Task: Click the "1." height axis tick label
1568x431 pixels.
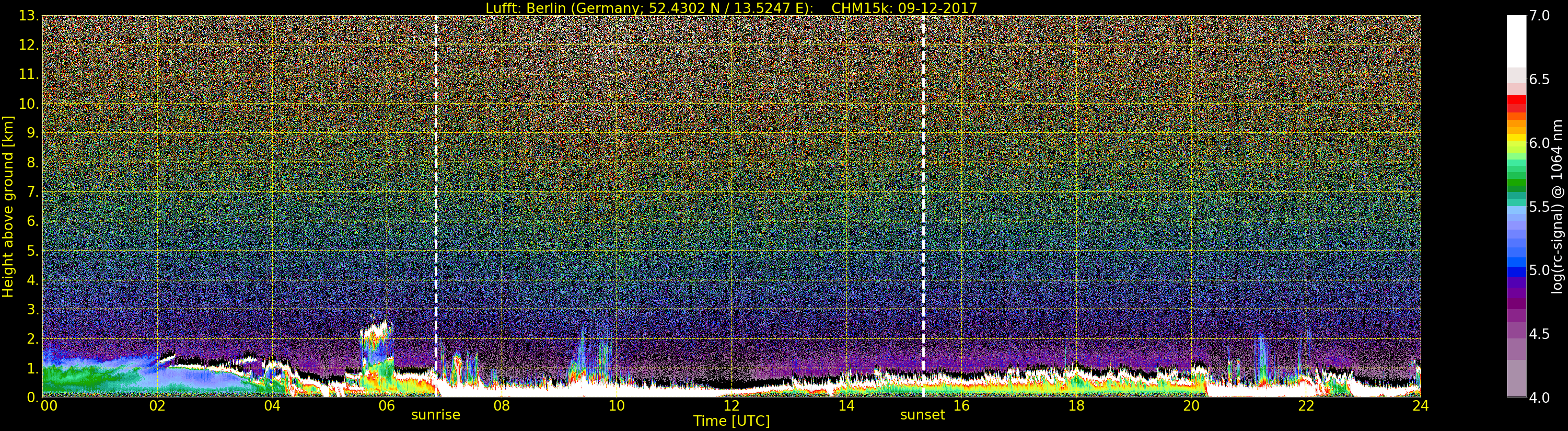Action: tap(32, 368)
